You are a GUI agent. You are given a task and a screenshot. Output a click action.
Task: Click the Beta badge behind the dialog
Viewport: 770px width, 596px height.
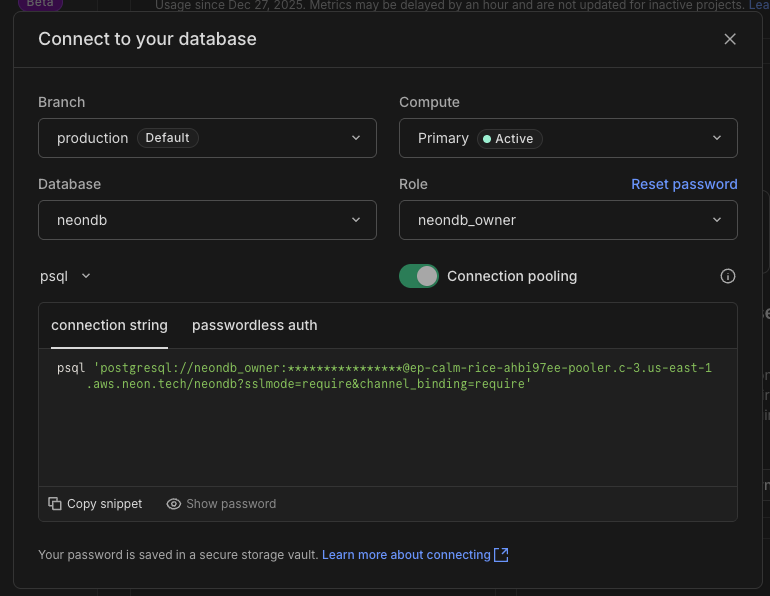click(40, 4)
